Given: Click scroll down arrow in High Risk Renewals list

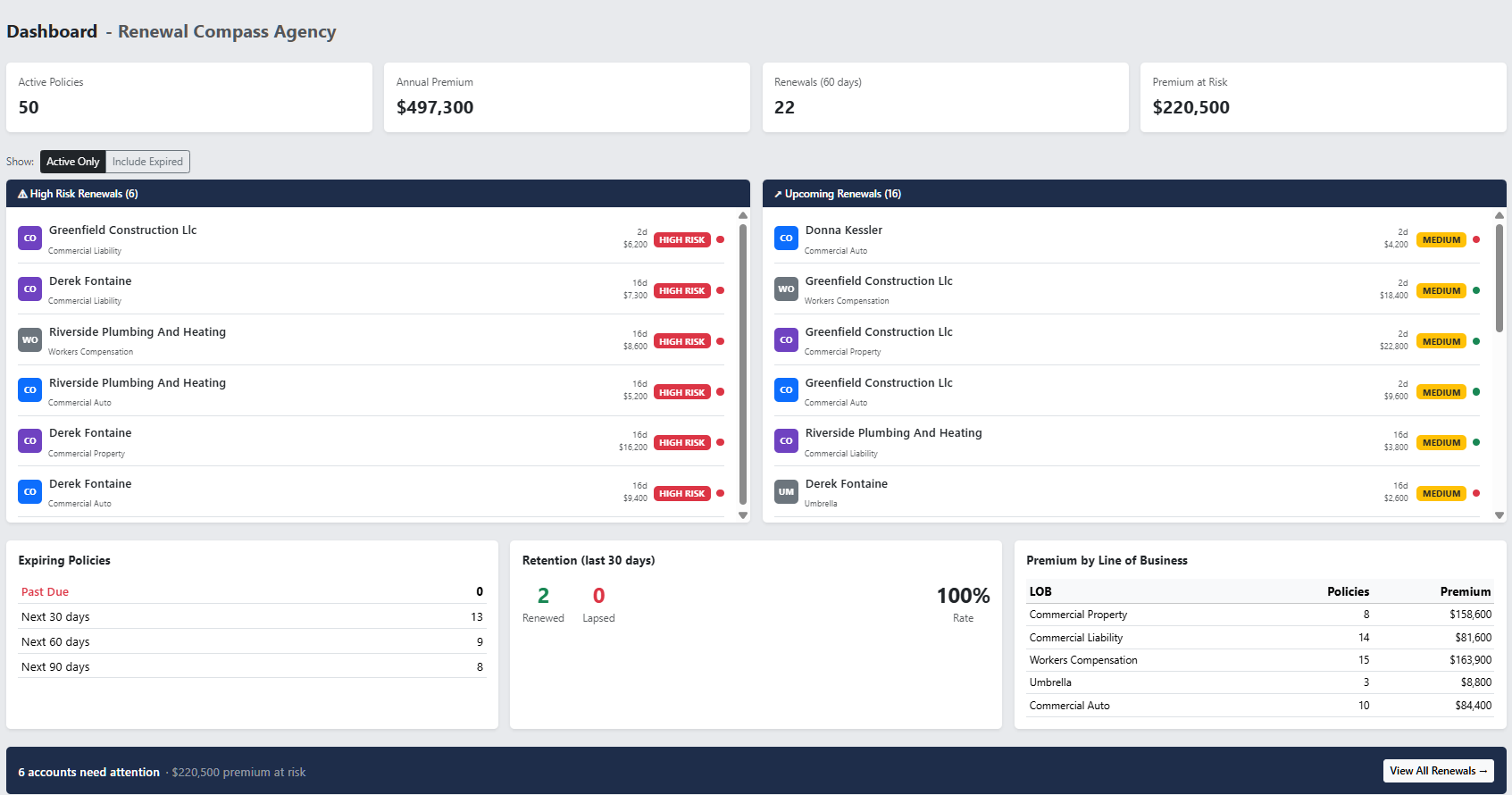Looking at the screenshot, I should 743,515.
